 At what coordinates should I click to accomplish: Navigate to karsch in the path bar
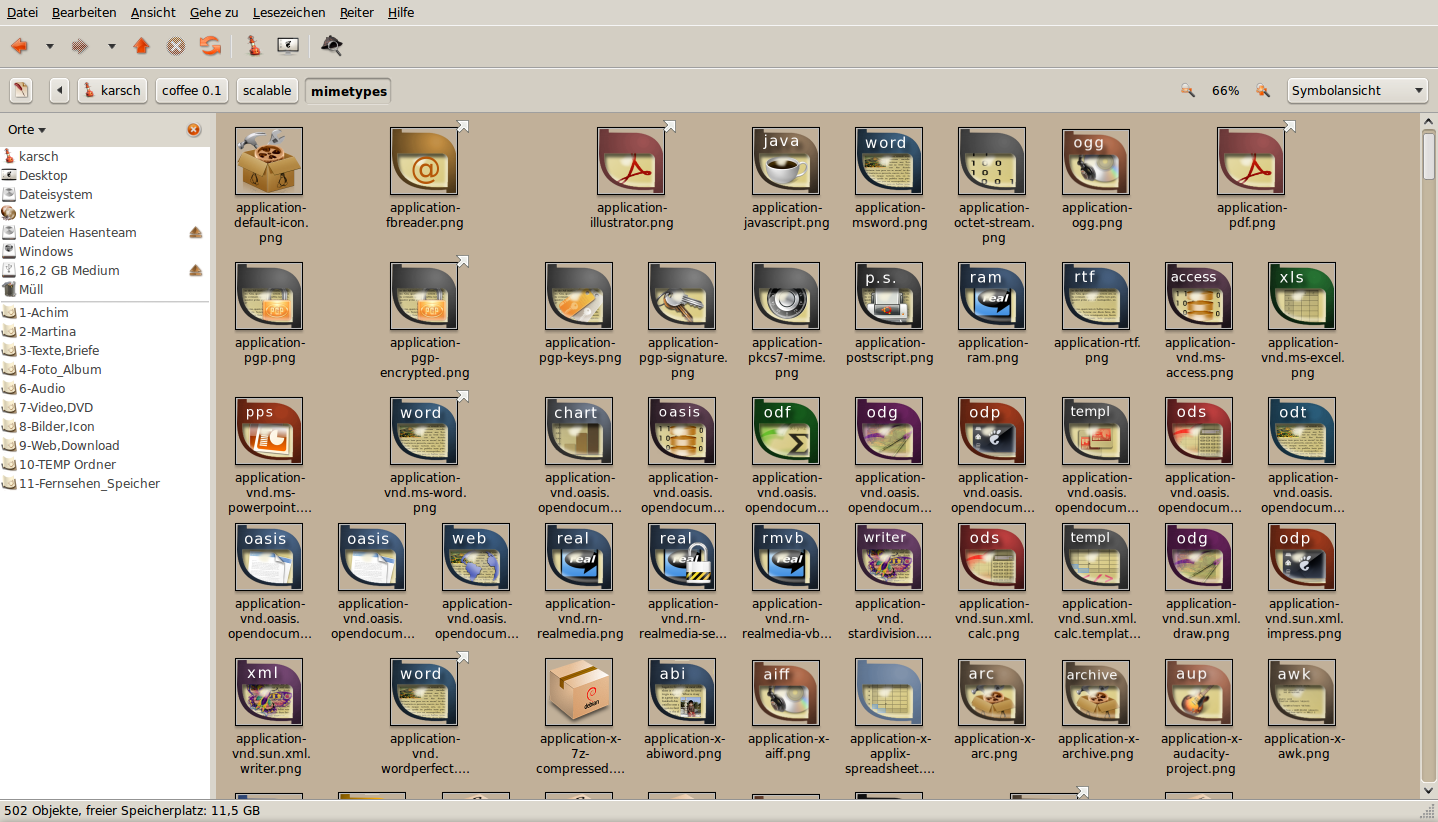point(112,90)
